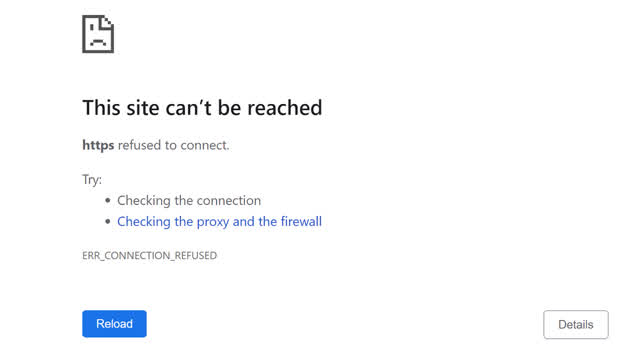640x360 pixels.
Task: Open the Details button
Action: (576, 324)
